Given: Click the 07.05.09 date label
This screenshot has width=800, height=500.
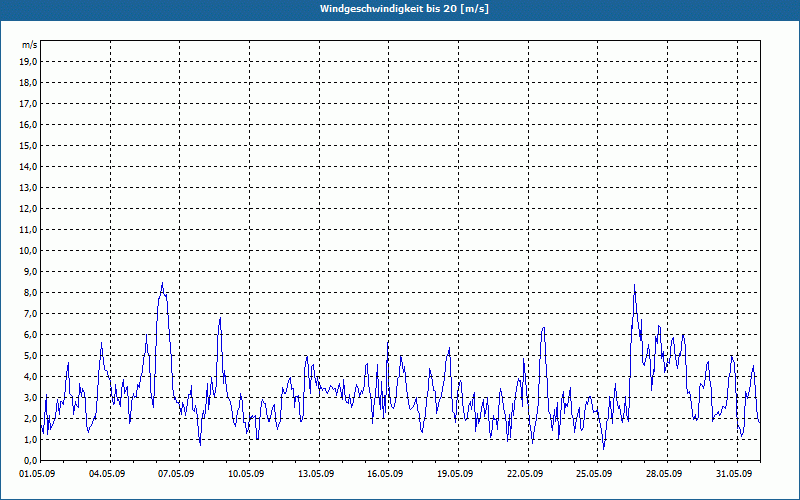Looking at the screenshot, I should 176,473.
